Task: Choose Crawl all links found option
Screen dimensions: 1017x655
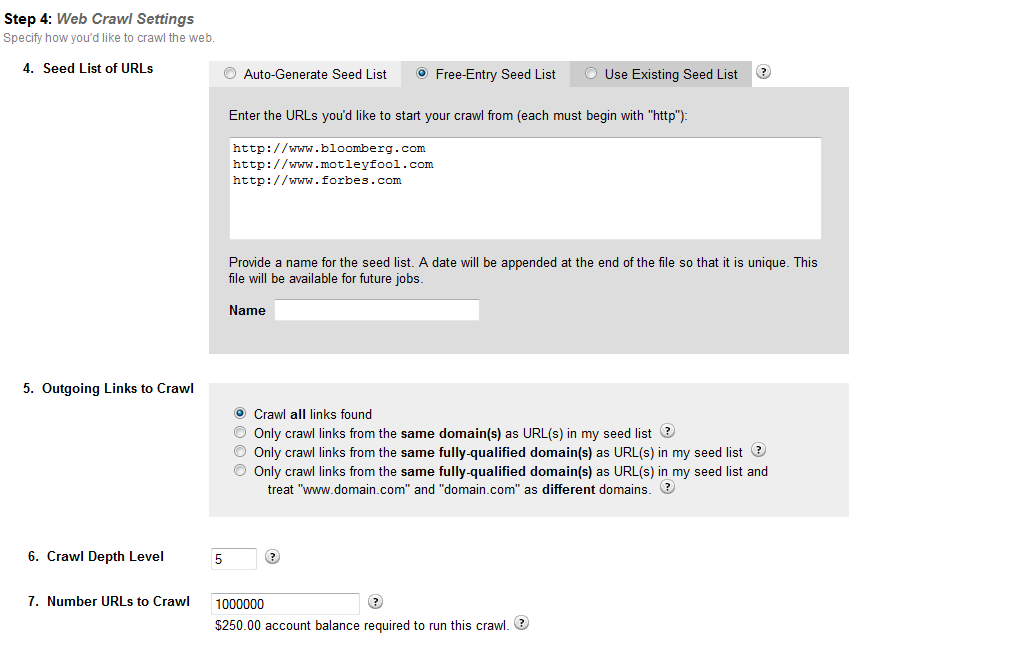Action: click(239, 413)
